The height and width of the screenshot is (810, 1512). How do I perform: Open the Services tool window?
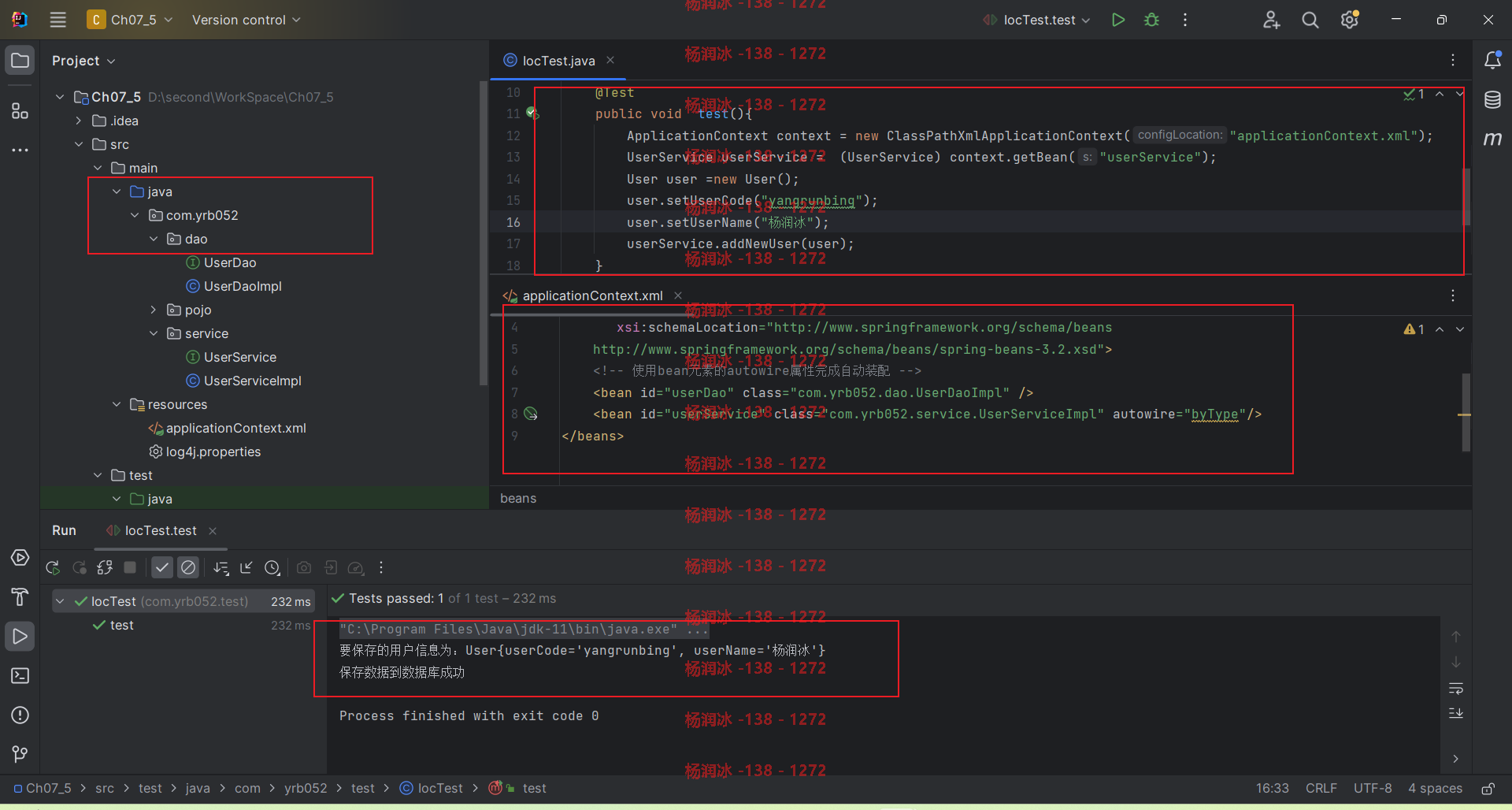[x=20, y=558]
